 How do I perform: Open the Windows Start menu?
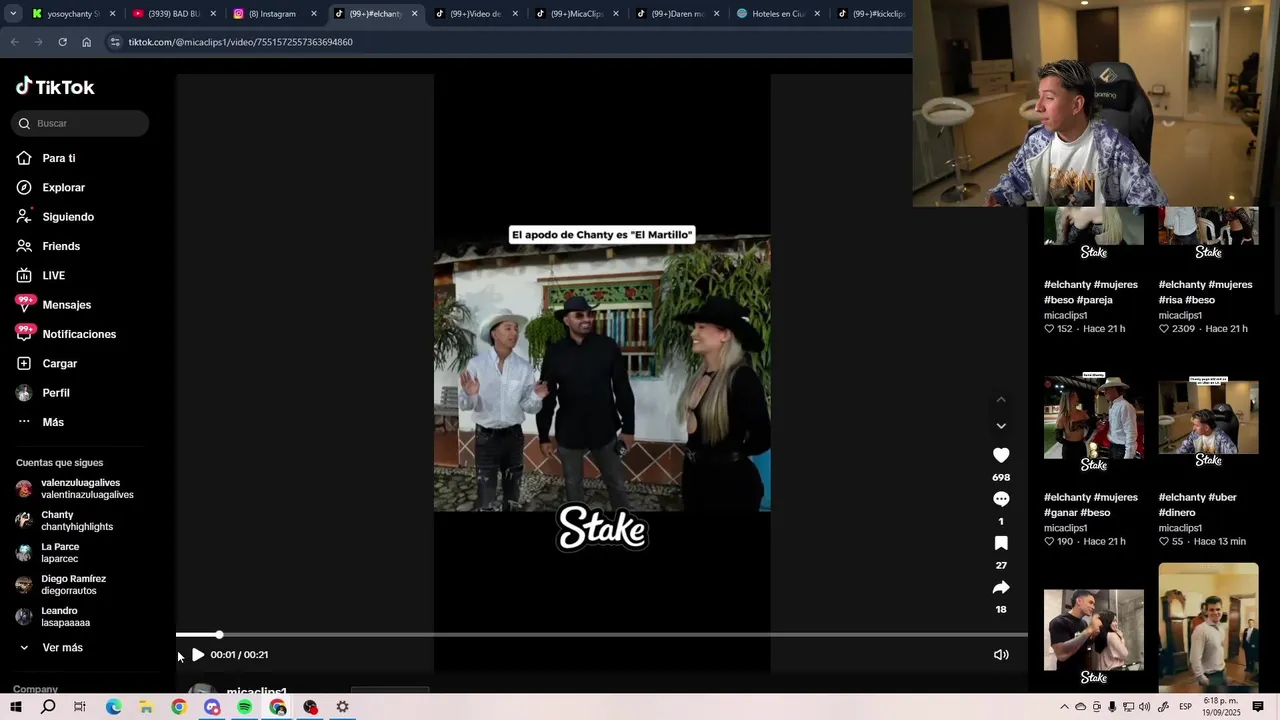point(15,707)
